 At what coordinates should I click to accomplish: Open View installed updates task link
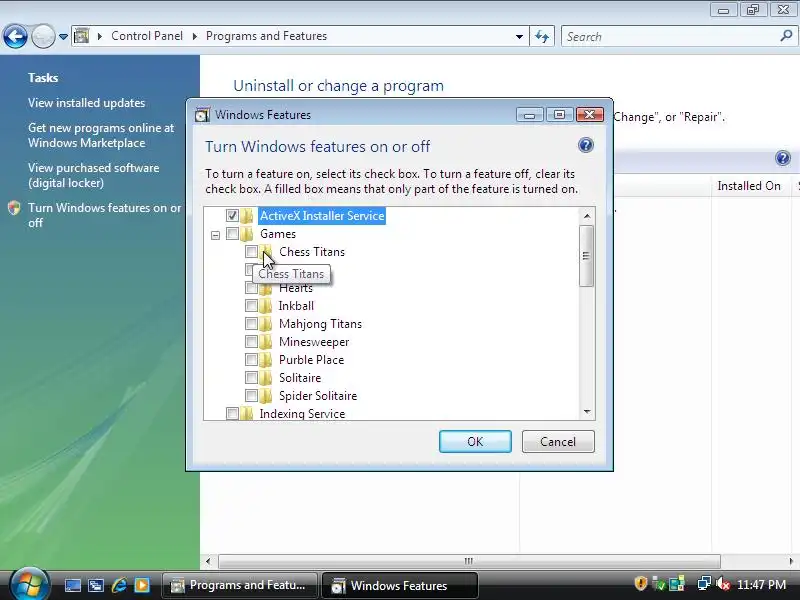pos(87,103)
